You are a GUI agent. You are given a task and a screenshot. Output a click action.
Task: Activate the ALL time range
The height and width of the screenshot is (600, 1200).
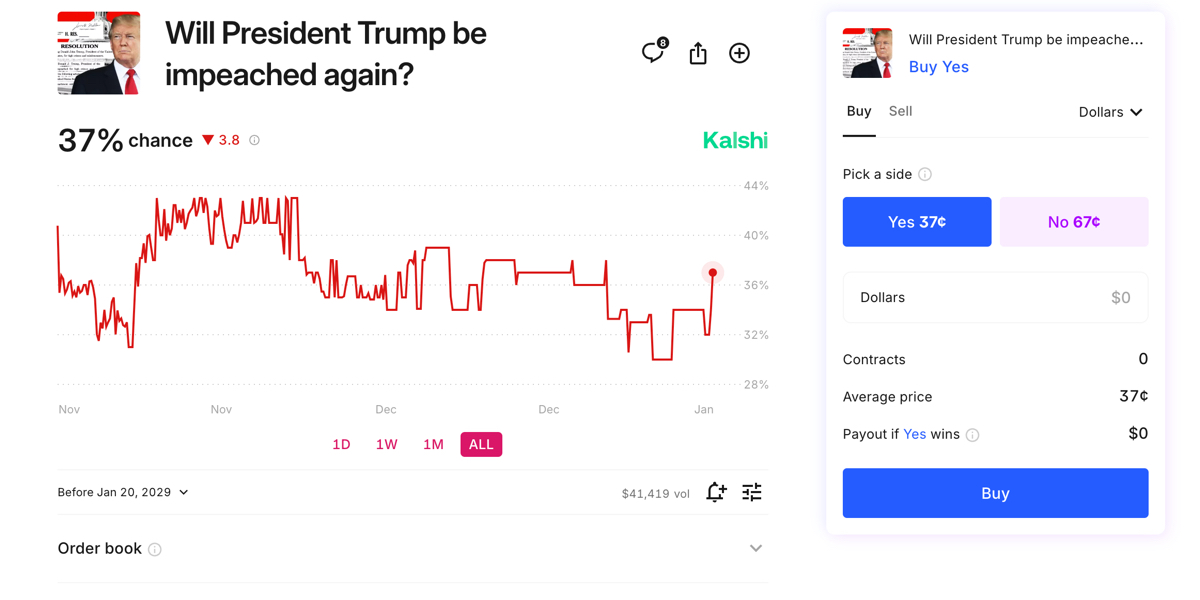click(481, 444)
